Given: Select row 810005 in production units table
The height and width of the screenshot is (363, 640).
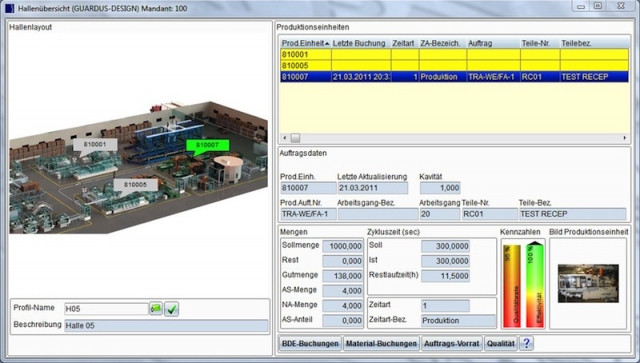Looking at the screenshot, I should coord(454,65).
